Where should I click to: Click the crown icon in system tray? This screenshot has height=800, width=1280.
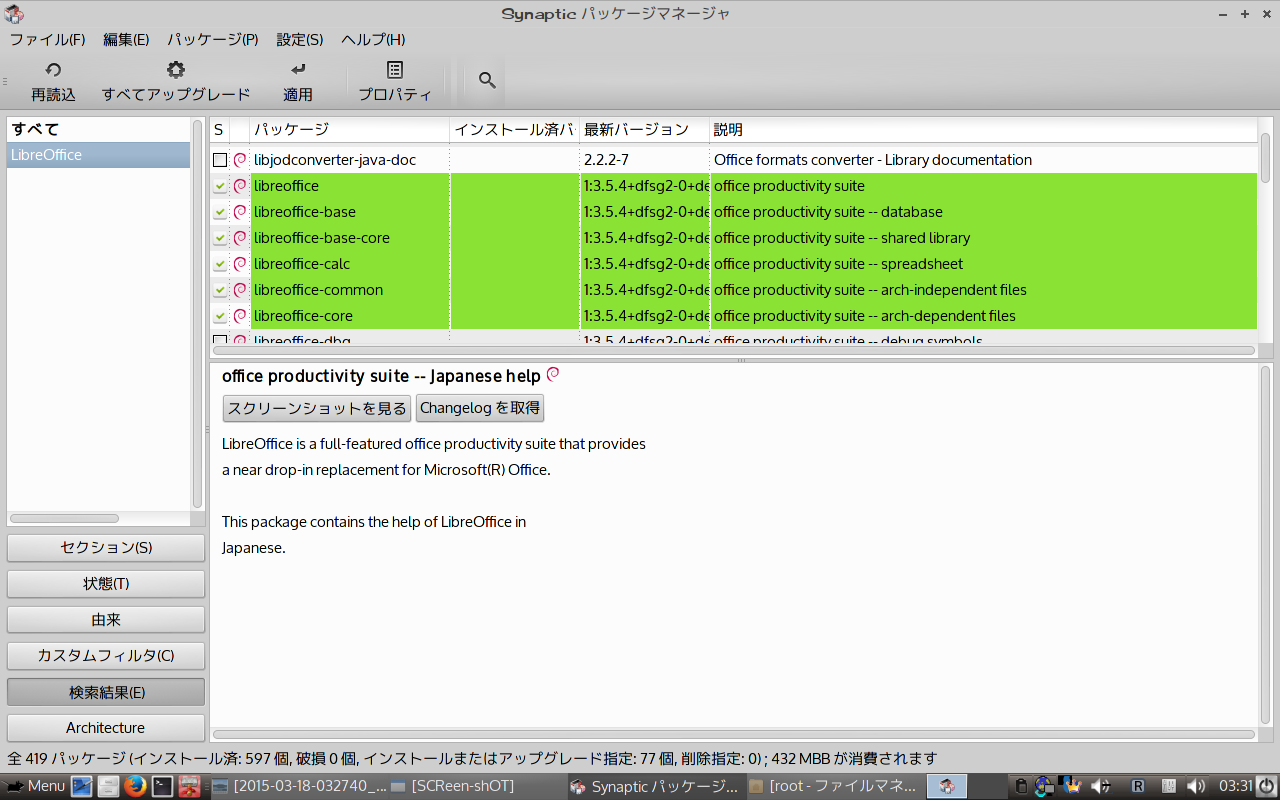[1069, 786]
